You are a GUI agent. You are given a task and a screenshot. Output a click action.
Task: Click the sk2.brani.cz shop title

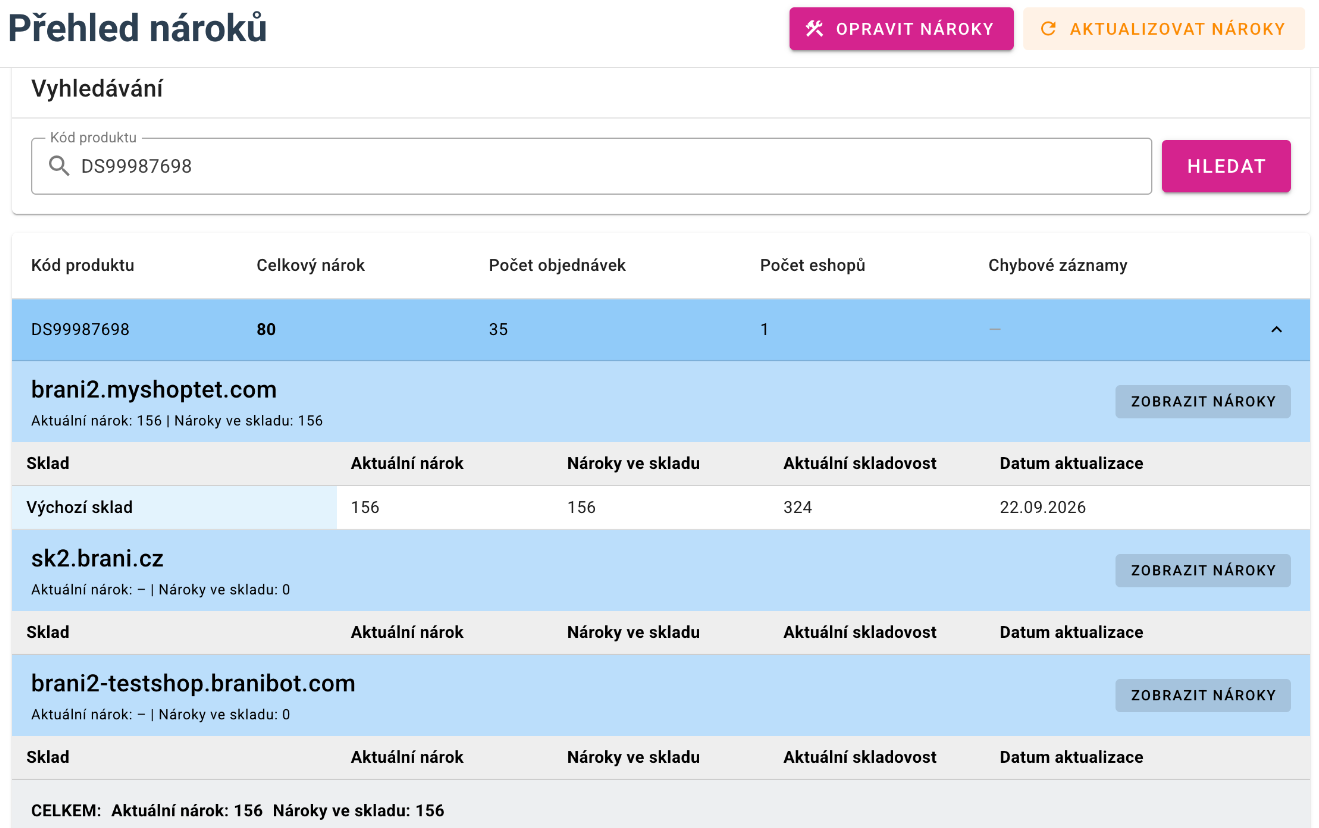[98, 558]
